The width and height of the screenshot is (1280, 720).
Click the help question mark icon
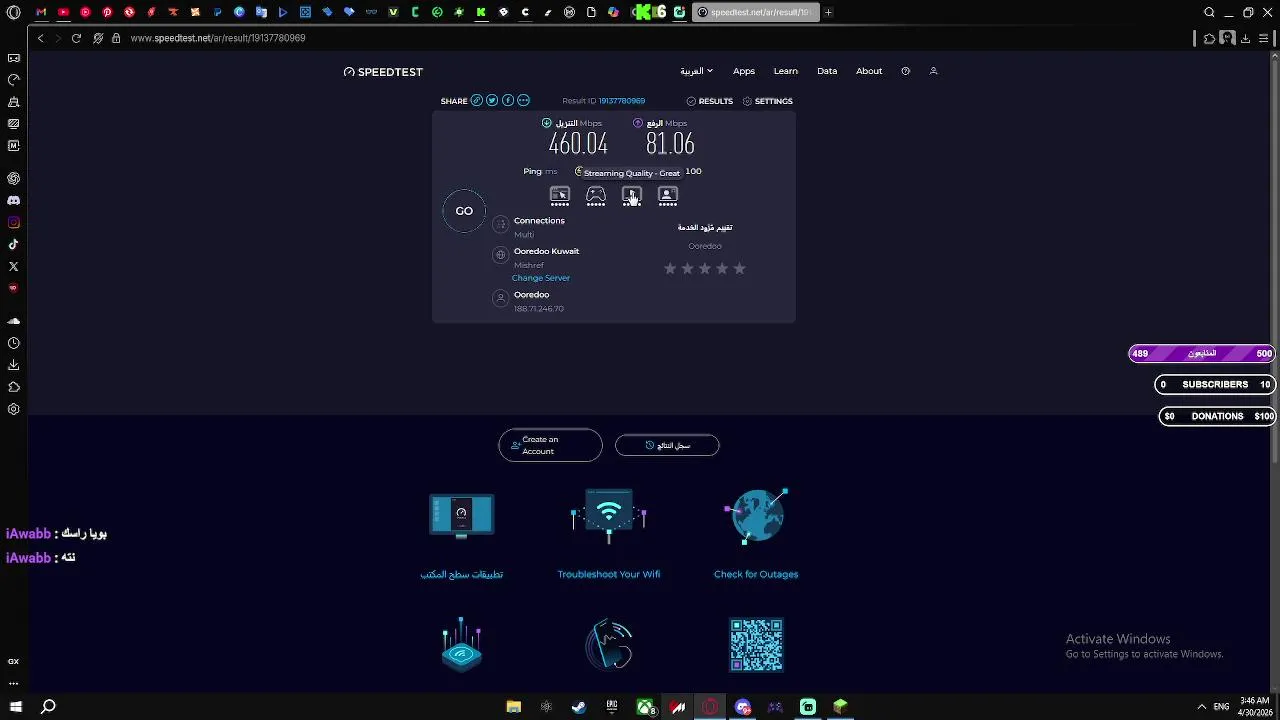[905, 71]
